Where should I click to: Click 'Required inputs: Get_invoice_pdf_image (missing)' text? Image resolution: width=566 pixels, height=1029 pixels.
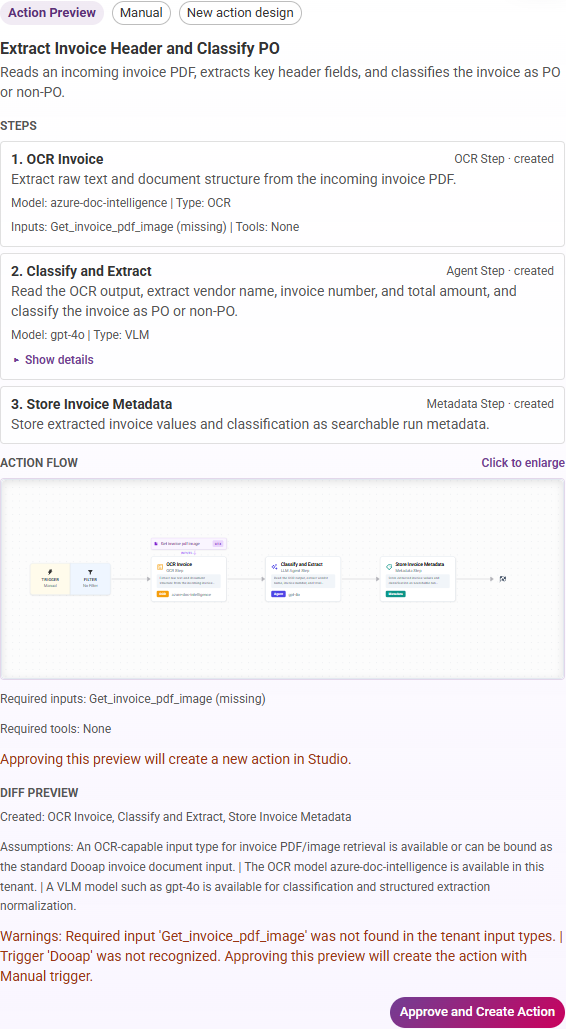[133, 699]
